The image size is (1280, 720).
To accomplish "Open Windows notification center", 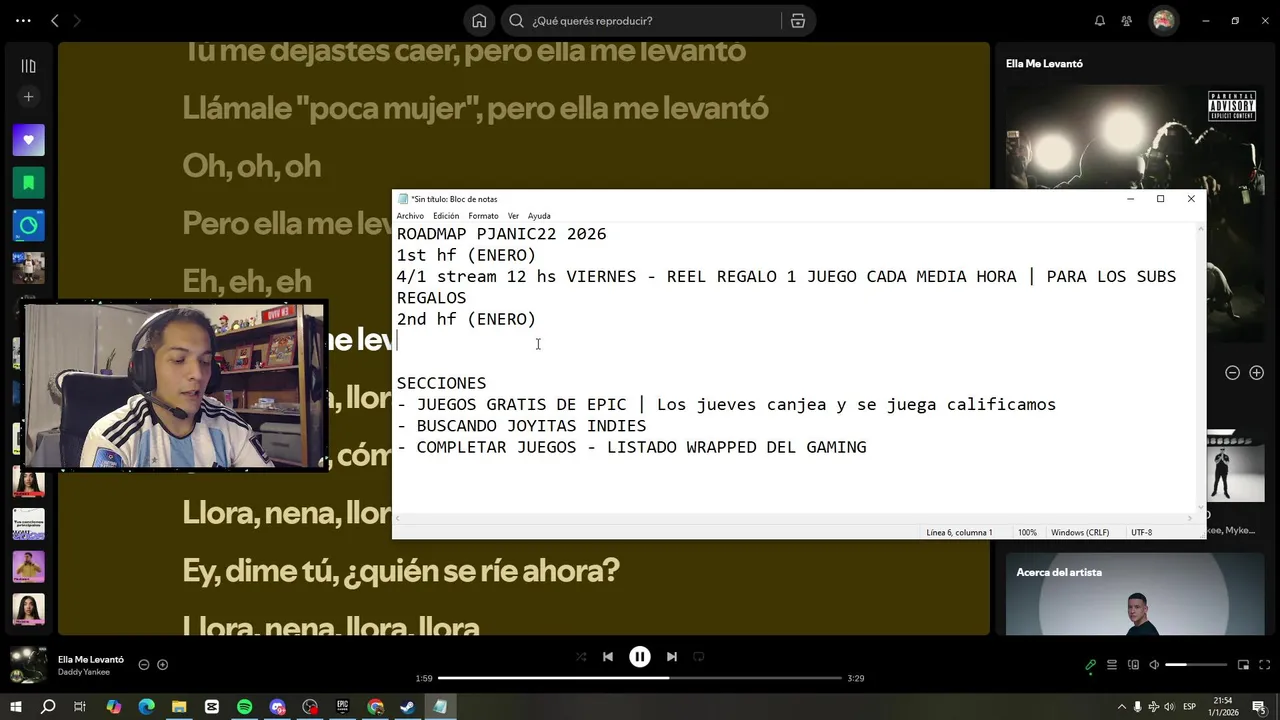I will tap(1259, 707).
